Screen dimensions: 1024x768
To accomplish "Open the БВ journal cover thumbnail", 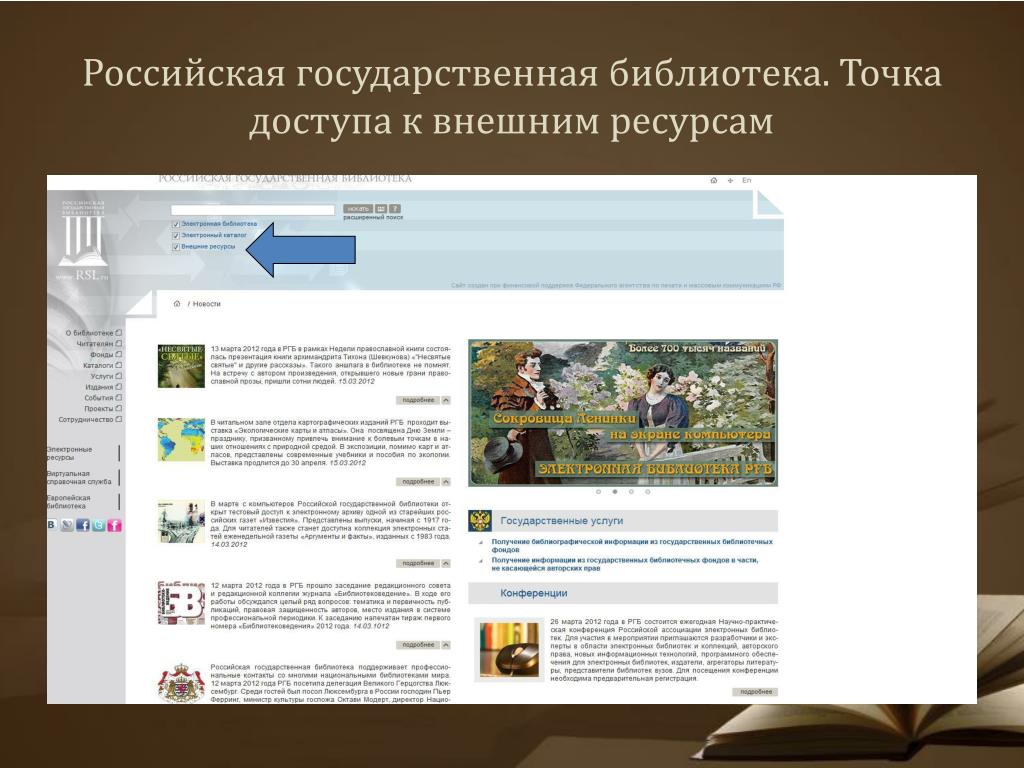I will point(181,603).
